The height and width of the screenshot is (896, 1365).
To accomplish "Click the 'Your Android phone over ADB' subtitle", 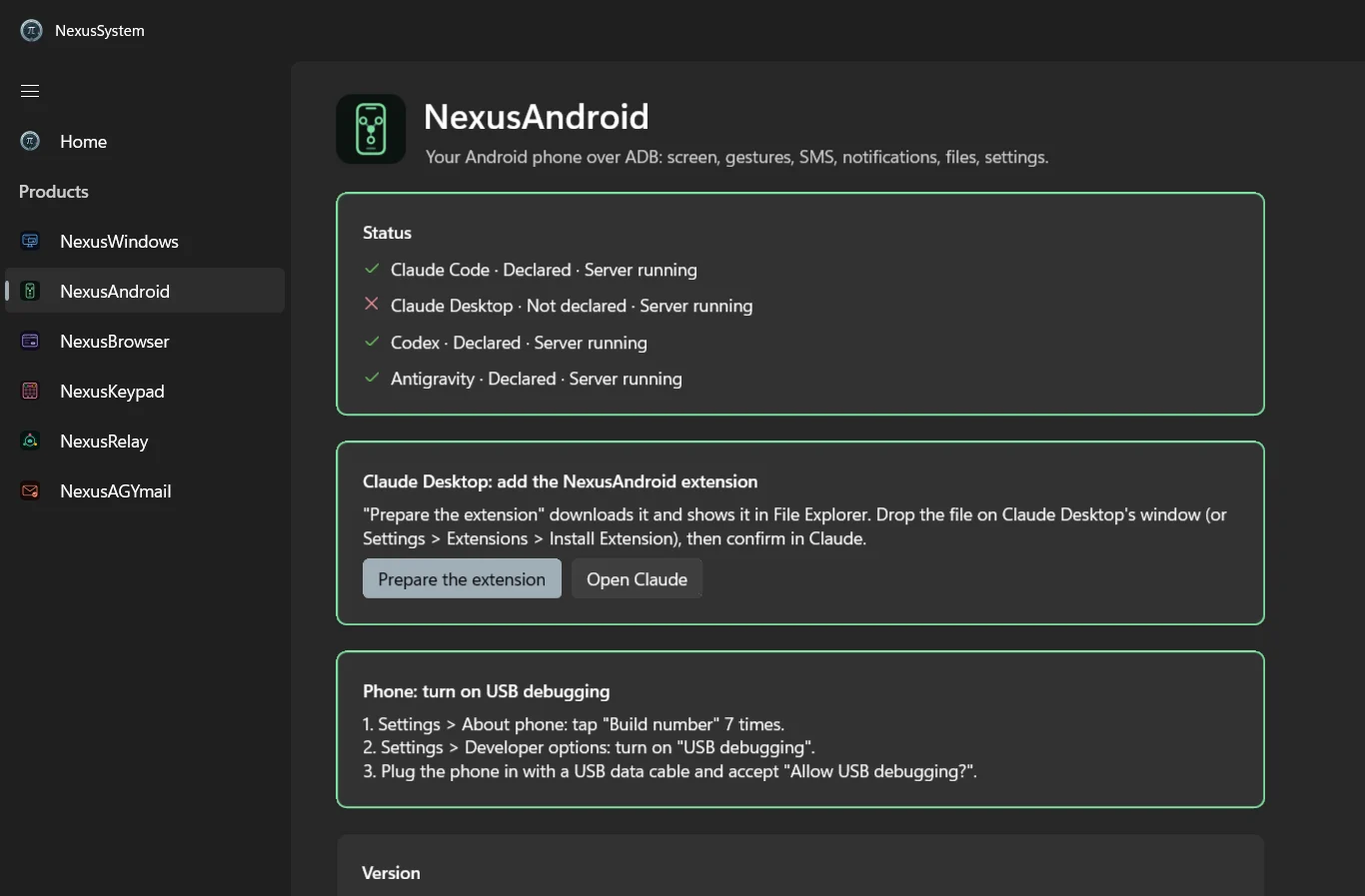I will click(x=737, y=157).
